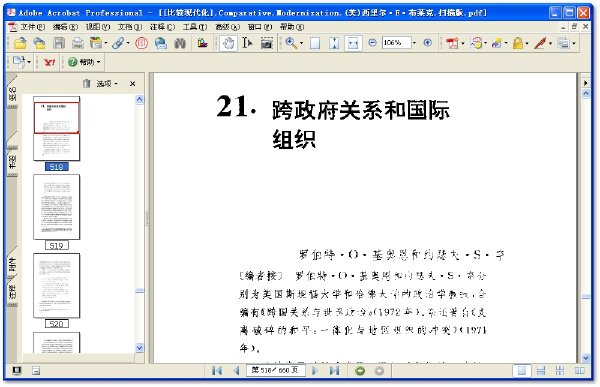This screenshot has width=600, height=387.
Task: Click the Send for Review icon
Action: point(497,43)
